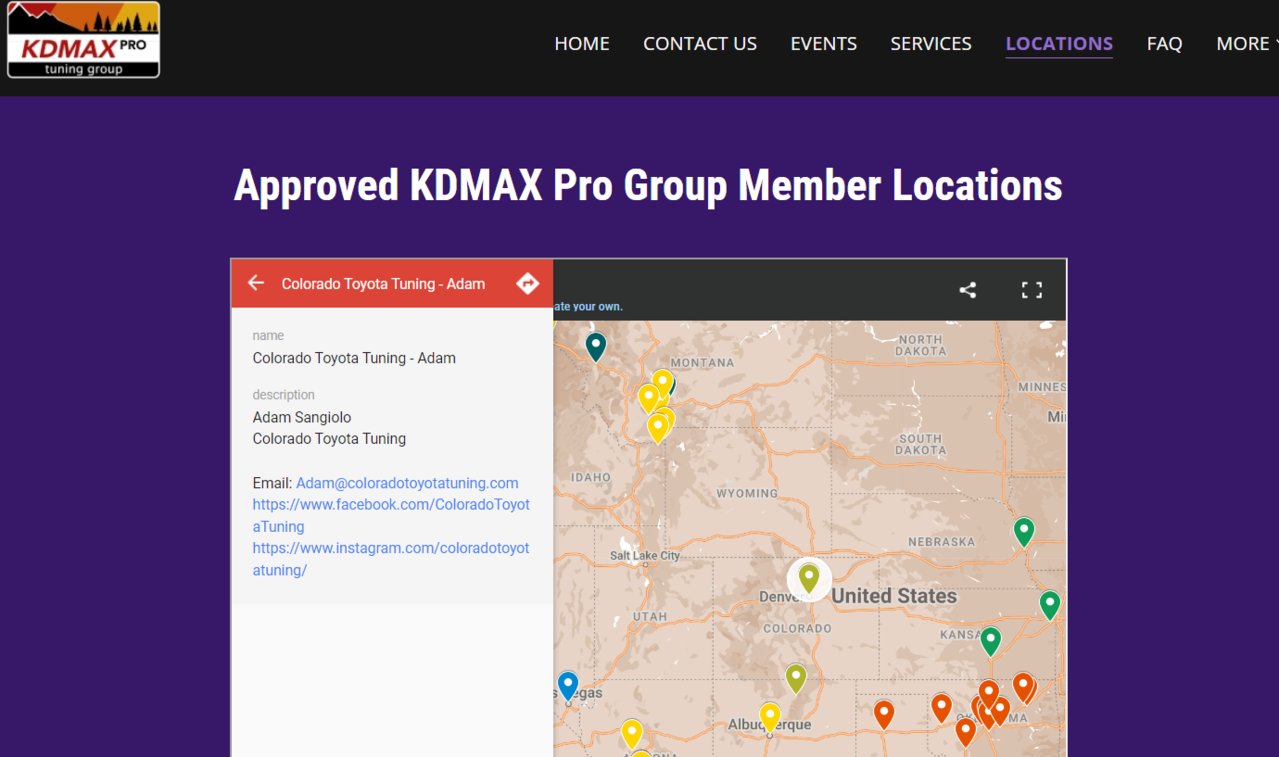Select the Locations nav item
This screenshot has width=1279, height=757.
click(x=1059, y=43)
